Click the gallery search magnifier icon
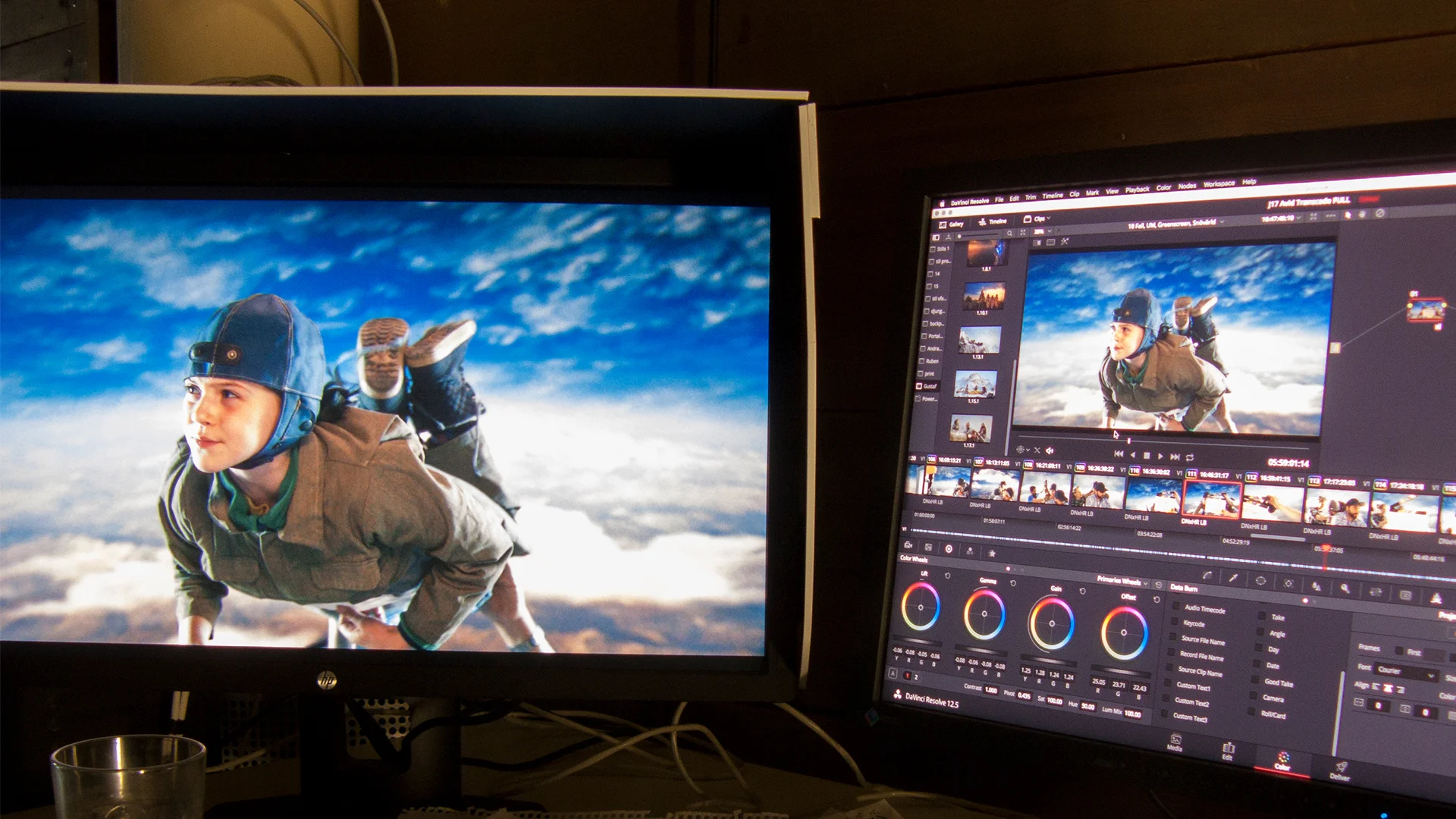 pos(1009,234)
